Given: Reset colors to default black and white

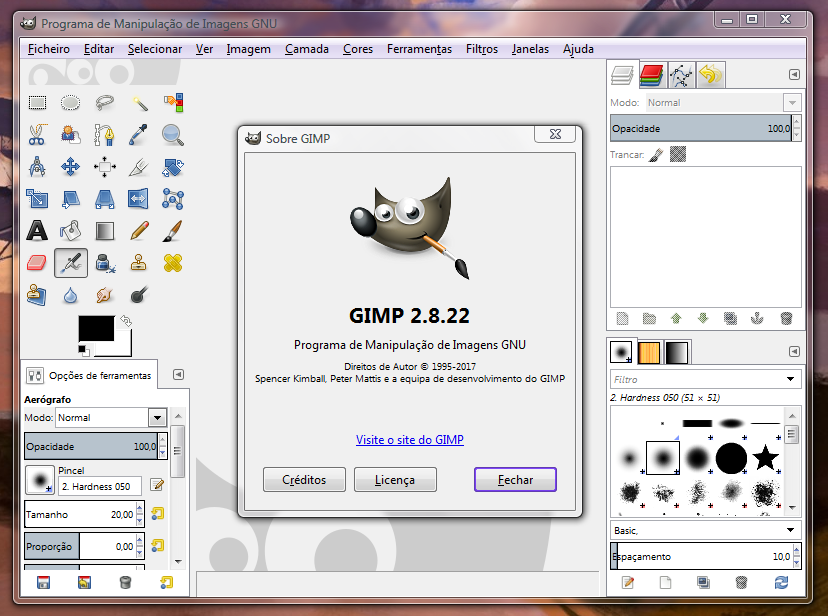Looking at the screenshot, I should (83, 350).
